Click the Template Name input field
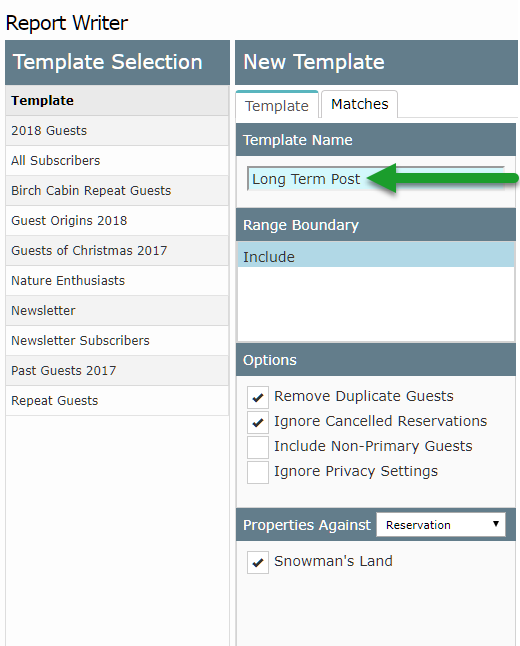The image size is (520, 646). click(x=376, y=179)
